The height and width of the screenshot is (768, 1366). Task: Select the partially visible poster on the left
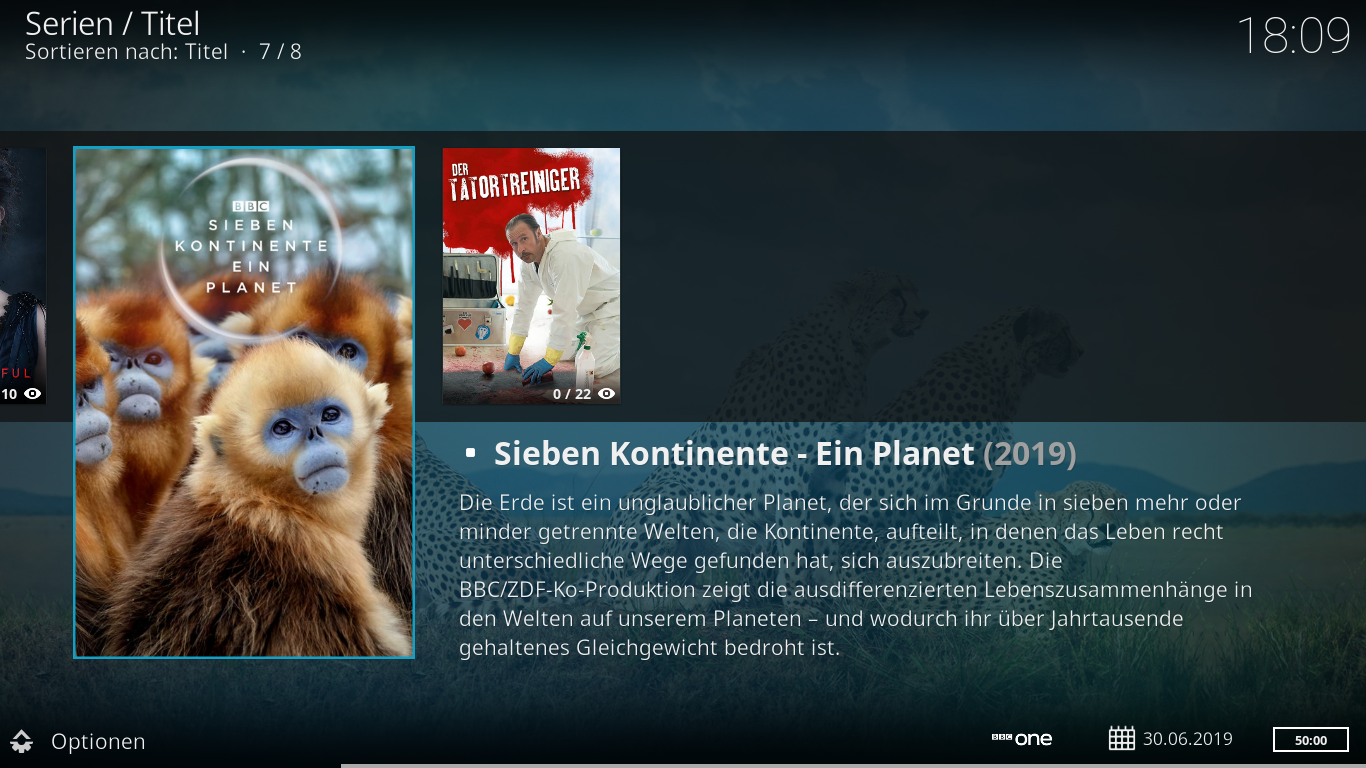pyautogui.click(x=22, y=276)
